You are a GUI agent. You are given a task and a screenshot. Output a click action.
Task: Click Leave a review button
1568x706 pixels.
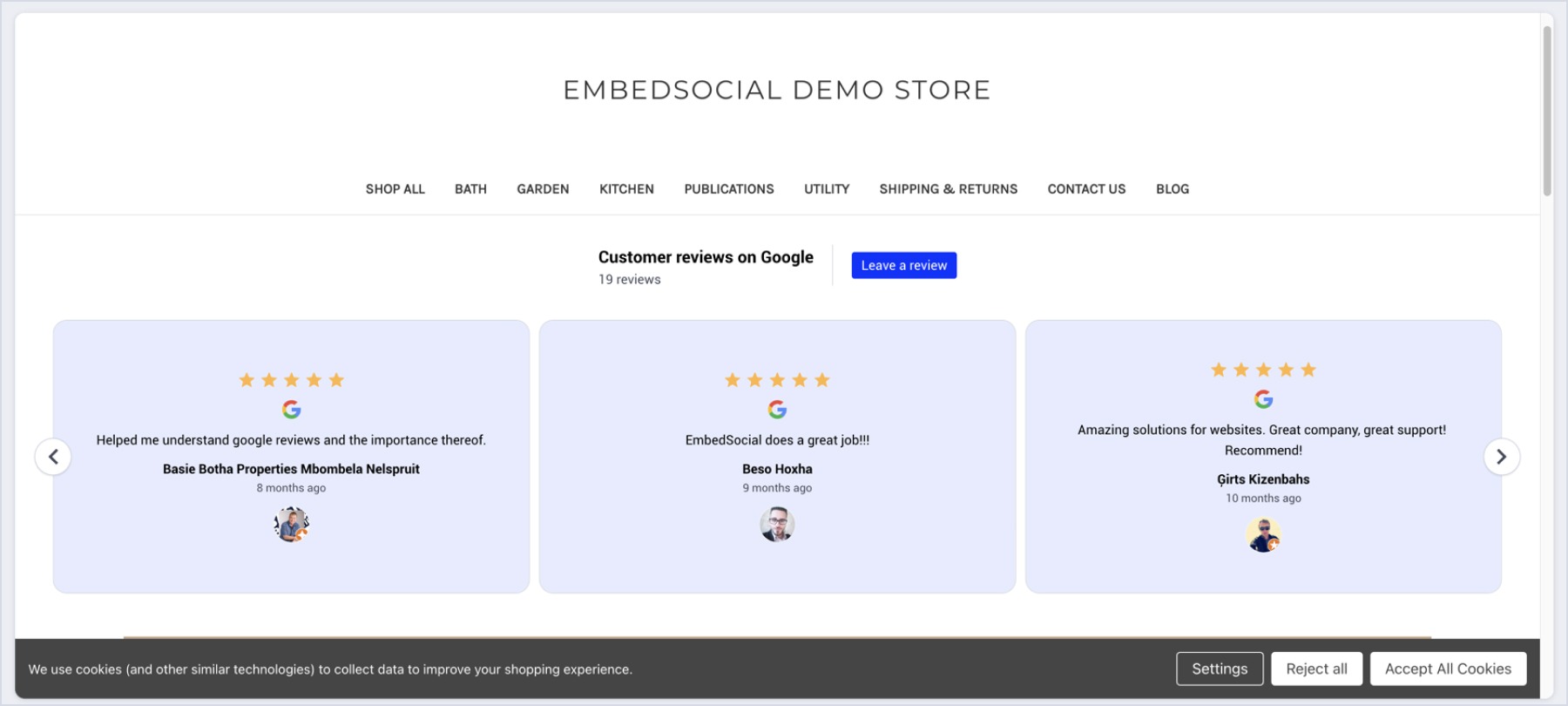click(x=904, y=265)
